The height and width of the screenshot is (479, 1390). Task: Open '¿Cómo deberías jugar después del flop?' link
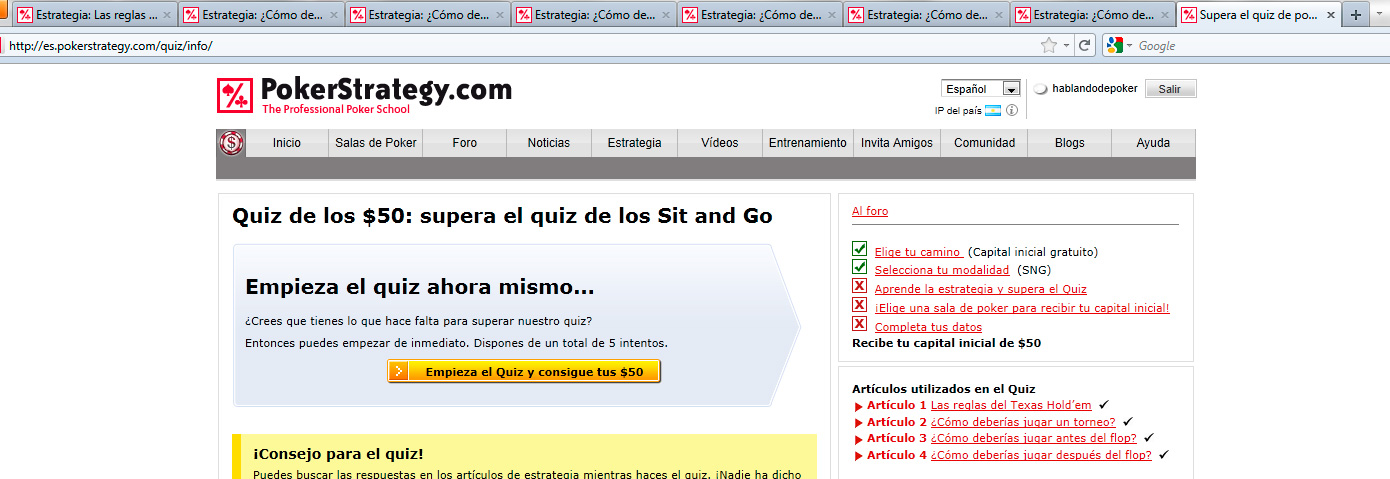coord(1041,455)
